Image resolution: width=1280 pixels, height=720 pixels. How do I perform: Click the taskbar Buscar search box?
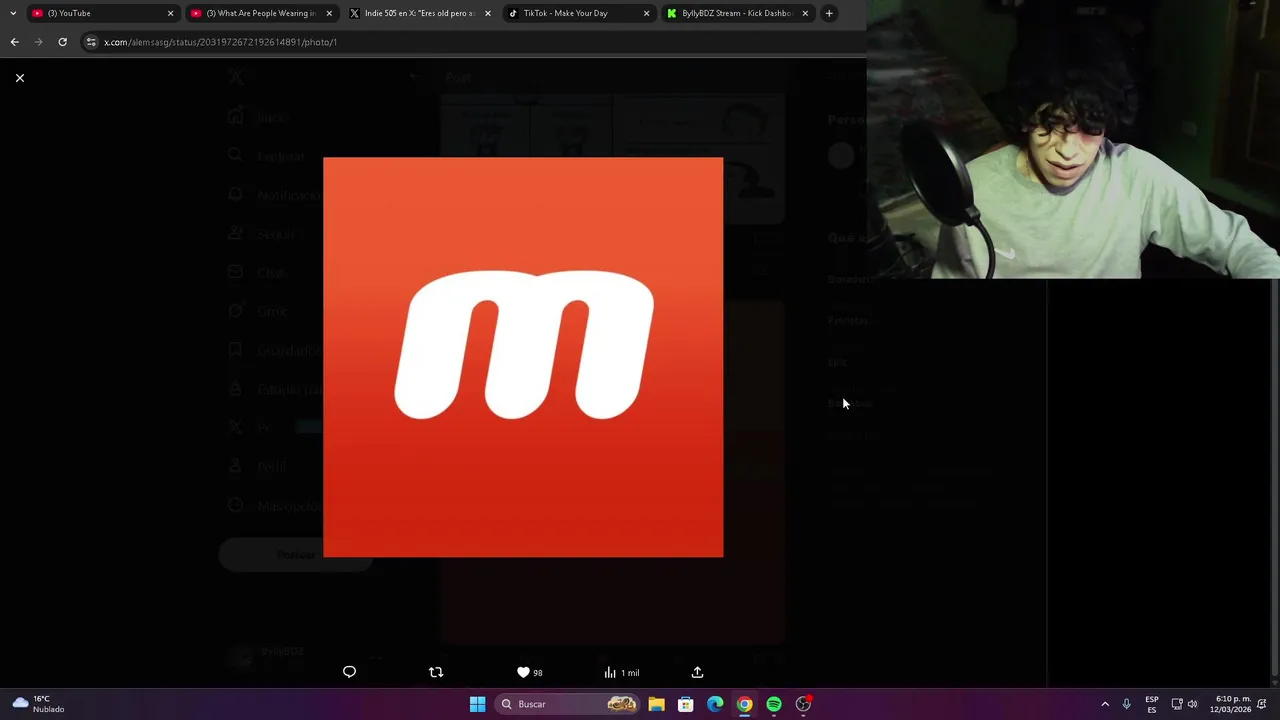[x=569, y=704]
